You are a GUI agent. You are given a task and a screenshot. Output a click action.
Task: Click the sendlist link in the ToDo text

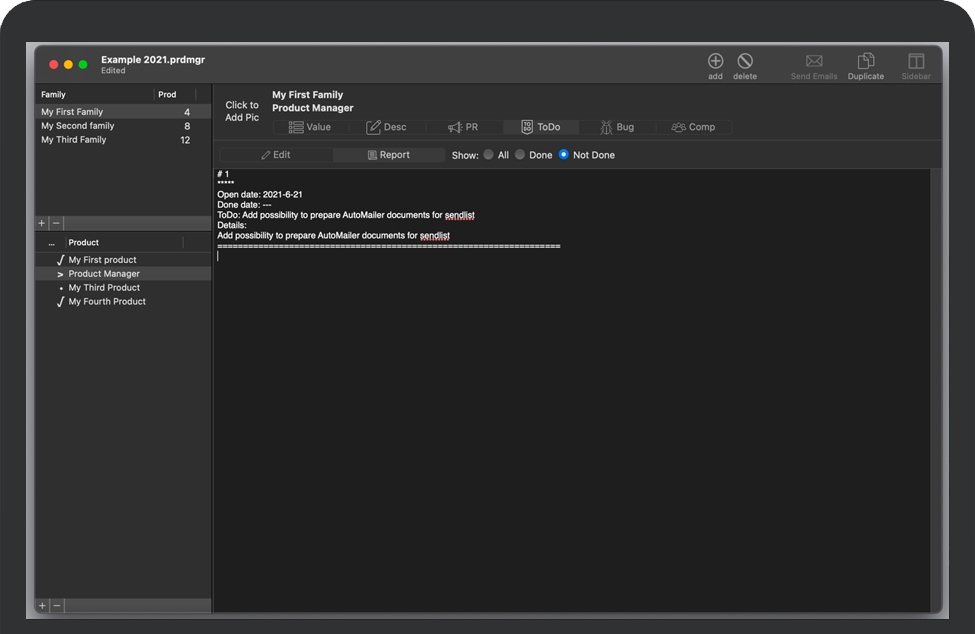[459, 215]
